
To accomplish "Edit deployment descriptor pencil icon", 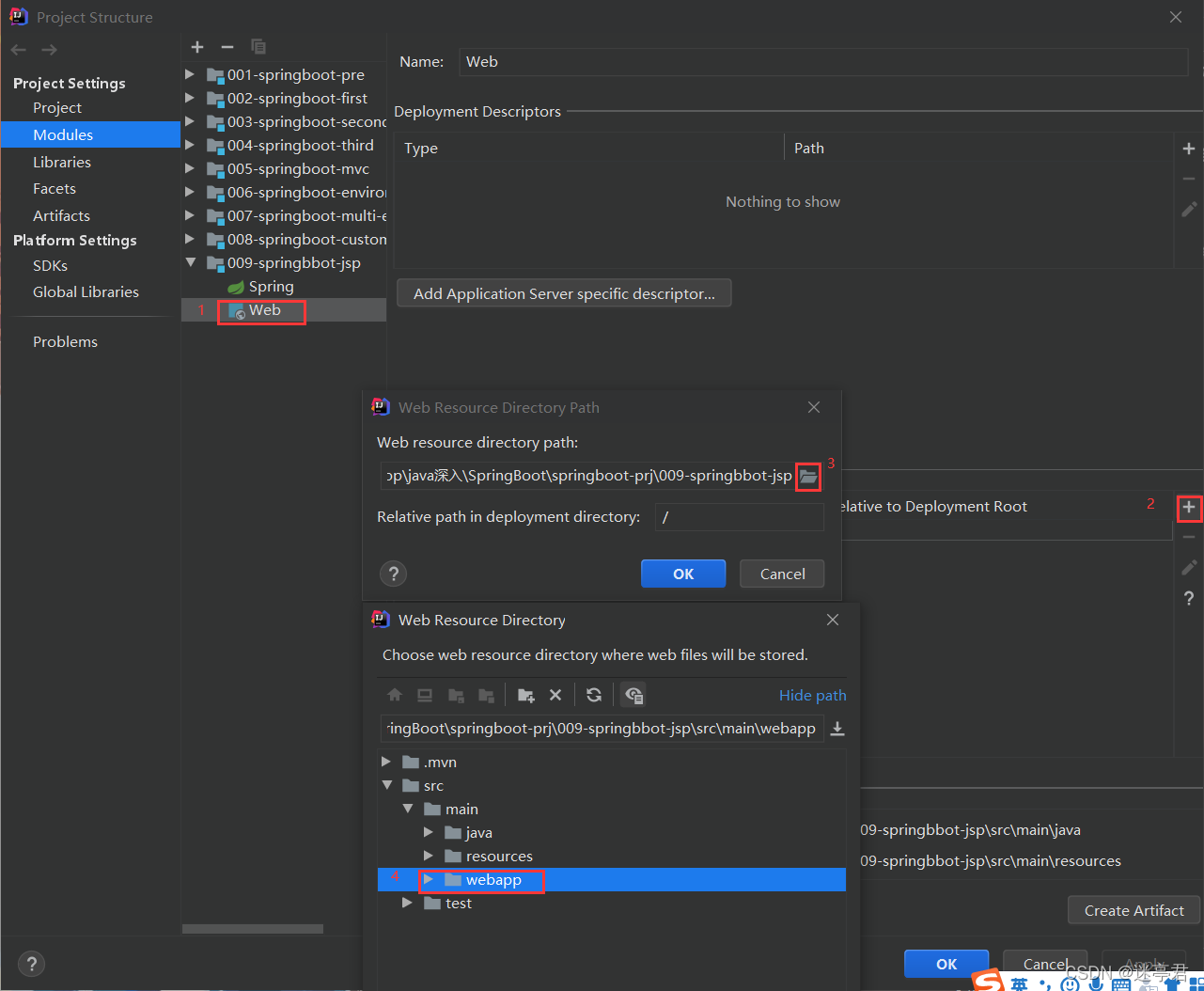I will coord(1189,209).
